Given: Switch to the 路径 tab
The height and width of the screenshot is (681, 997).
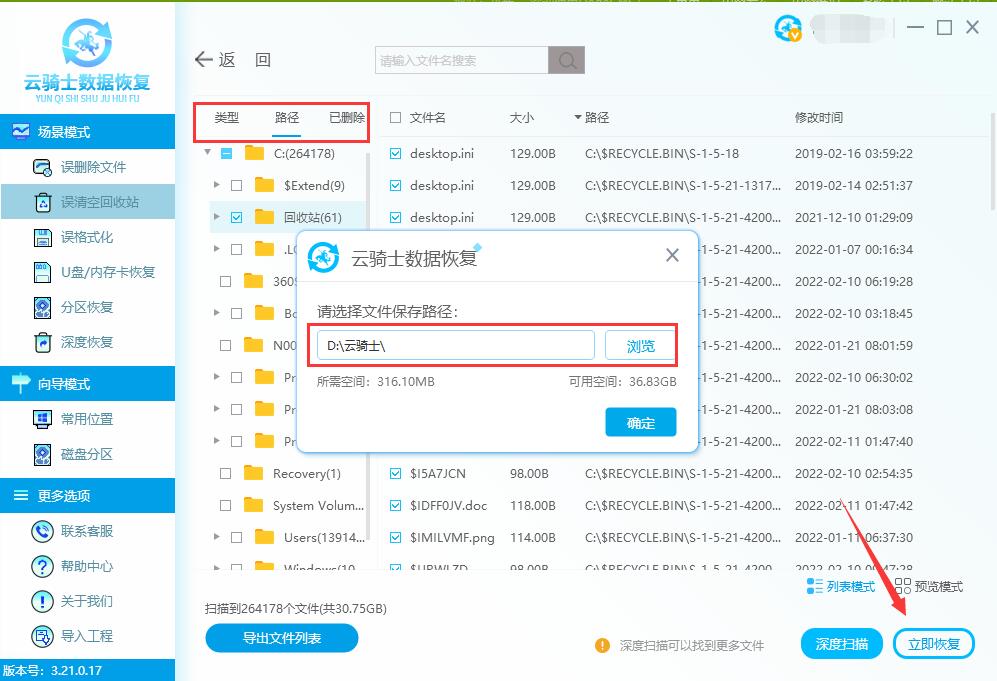Looking at the screenshot, I should (x=287, y=118).
